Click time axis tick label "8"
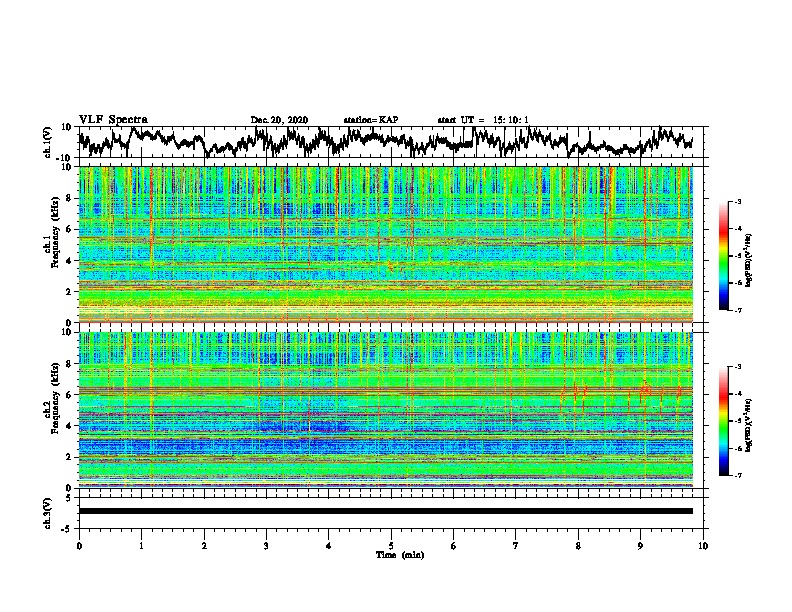The image size is (792, 612). click(578, 546)
